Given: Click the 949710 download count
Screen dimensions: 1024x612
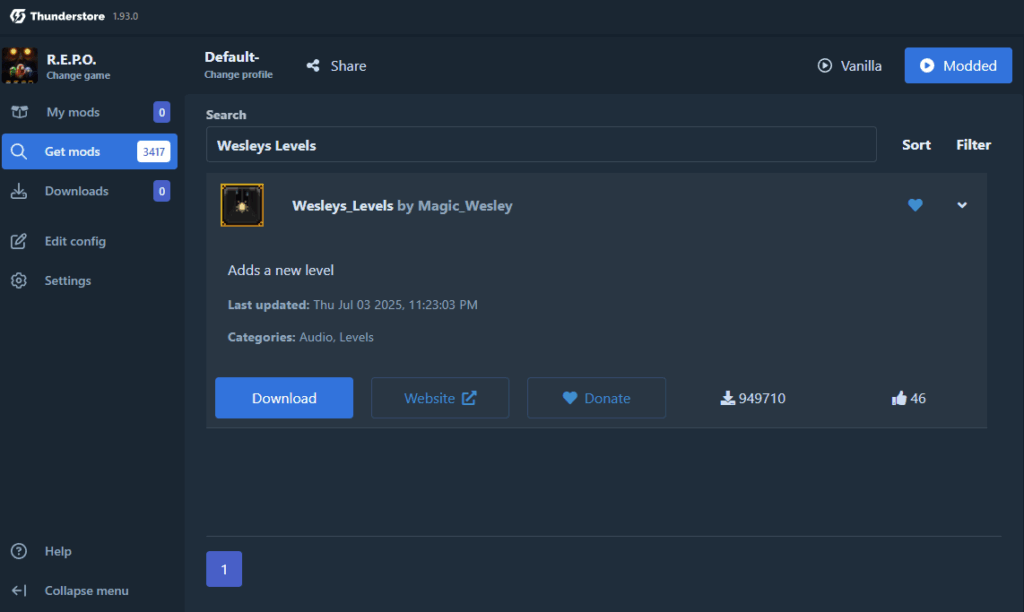Looking at the screenshot, I should [x=762, y=398].
